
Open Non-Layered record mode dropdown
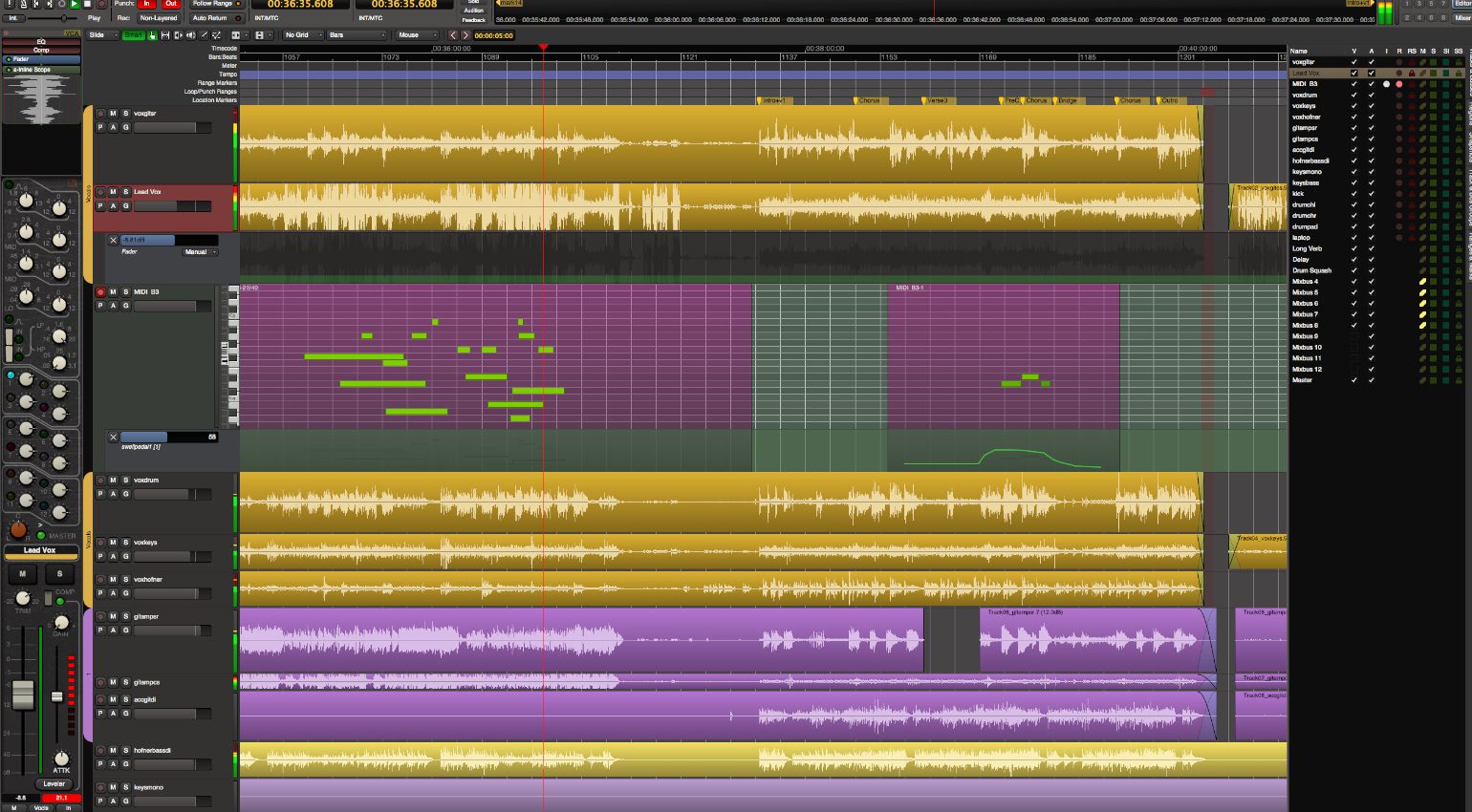(159, 18)
